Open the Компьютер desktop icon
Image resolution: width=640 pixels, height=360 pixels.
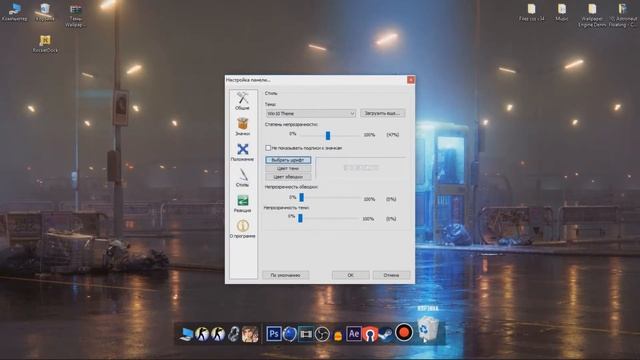click(14, 12)
